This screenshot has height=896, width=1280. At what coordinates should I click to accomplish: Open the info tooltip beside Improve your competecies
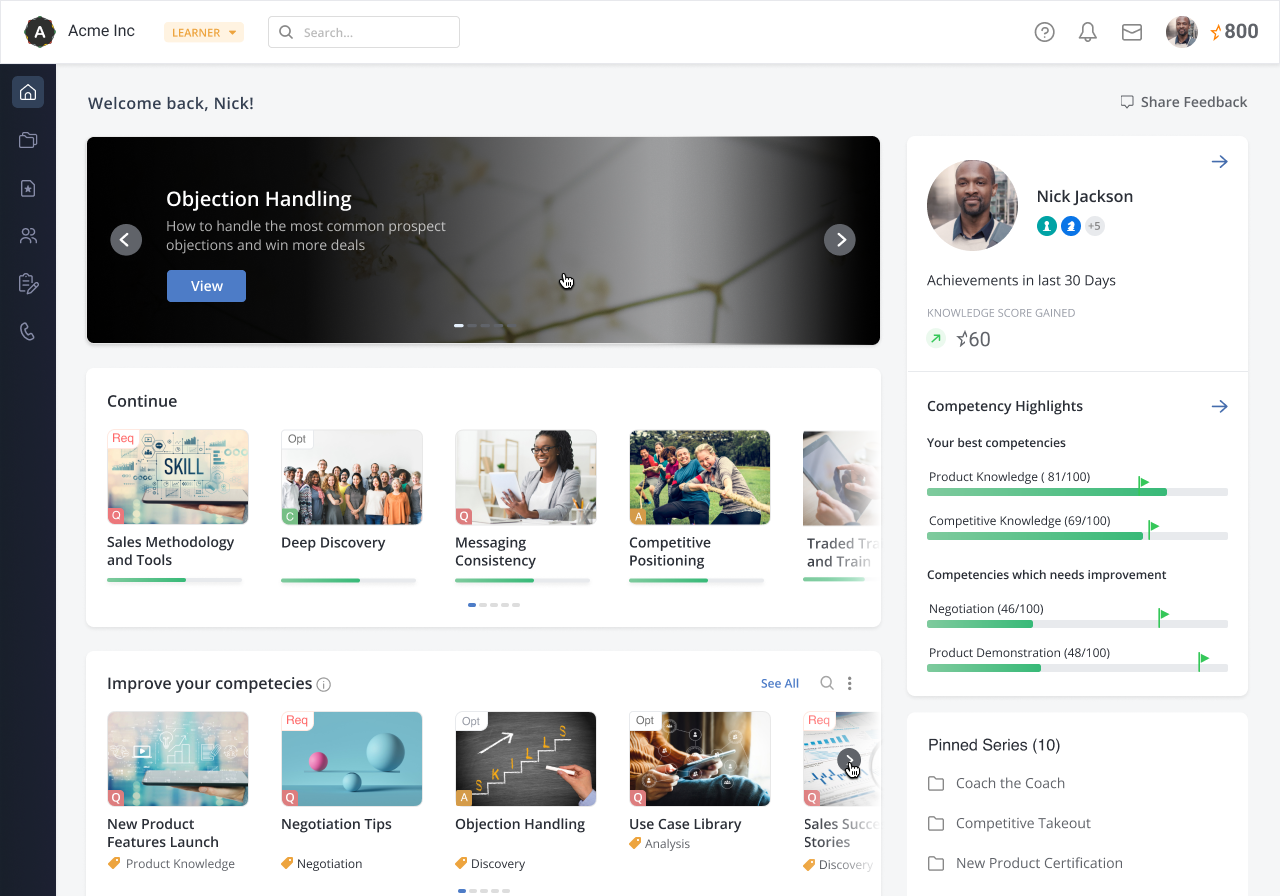[324, 683]
